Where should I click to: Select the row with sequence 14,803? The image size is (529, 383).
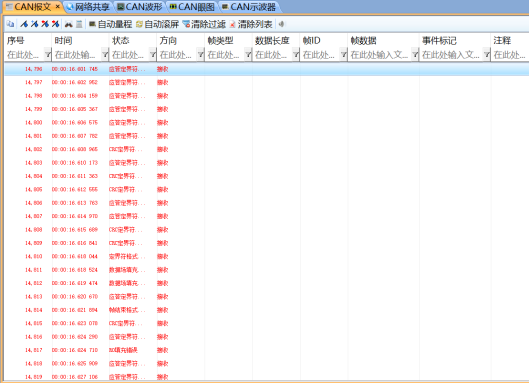(x=267, y=163)
